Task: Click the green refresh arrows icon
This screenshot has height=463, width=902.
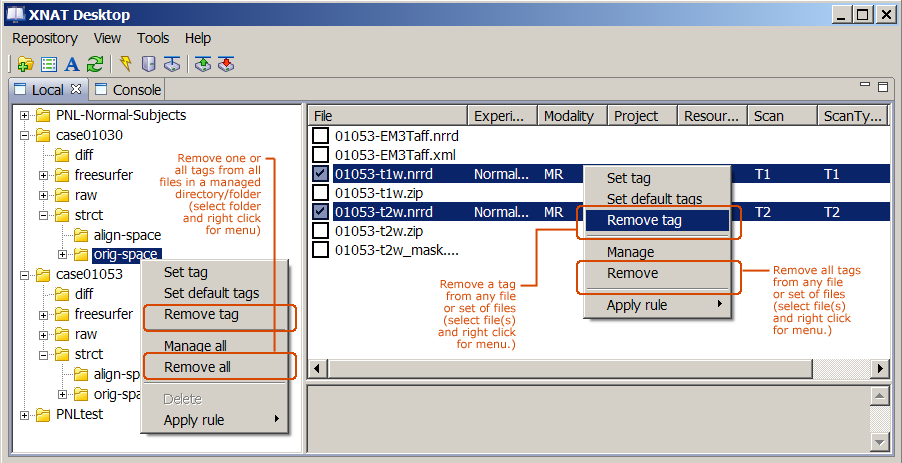Action: coord(94,64)
